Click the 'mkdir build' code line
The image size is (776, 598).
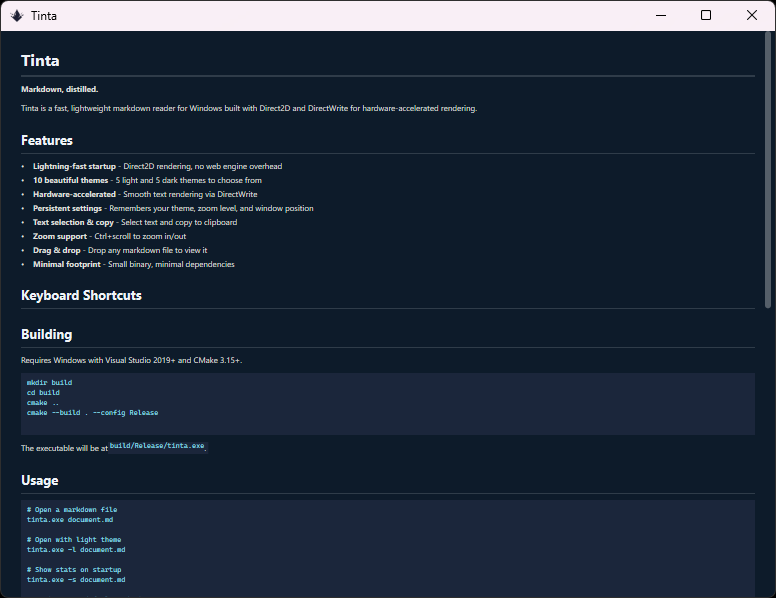click(x=49, y=382)
